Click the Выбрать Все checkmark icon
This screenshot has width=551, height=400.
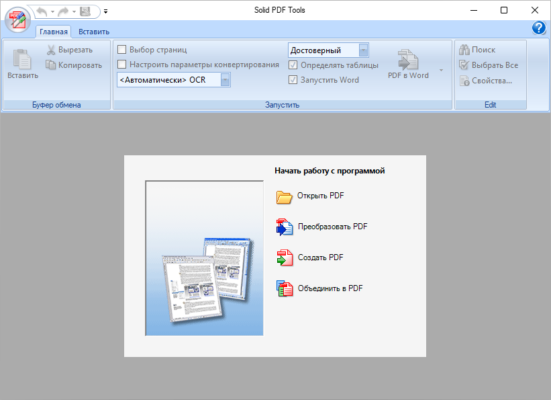click(464, 65)
